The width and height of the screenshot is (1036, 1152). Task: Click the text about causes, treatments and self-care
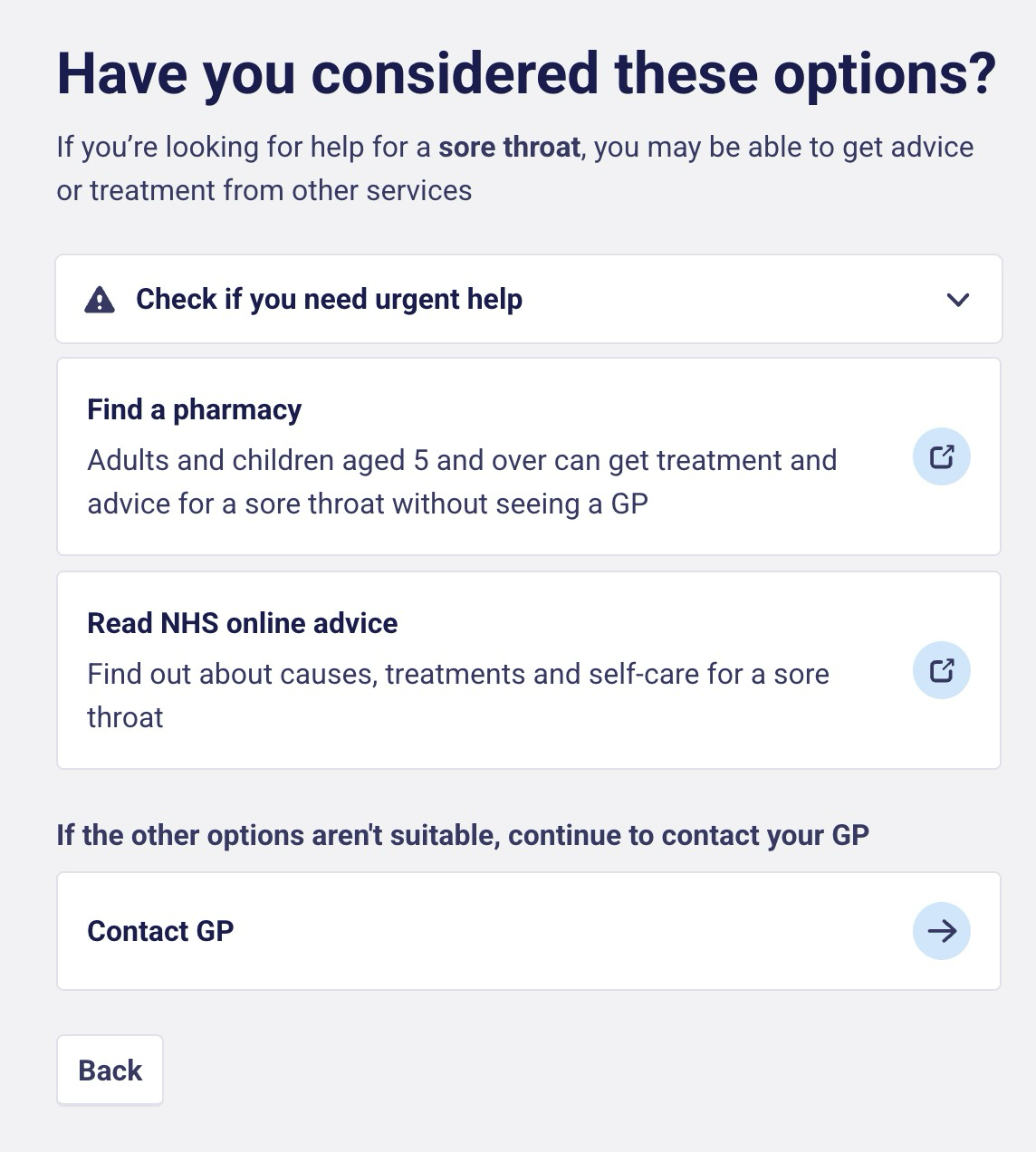coord(458,696)
